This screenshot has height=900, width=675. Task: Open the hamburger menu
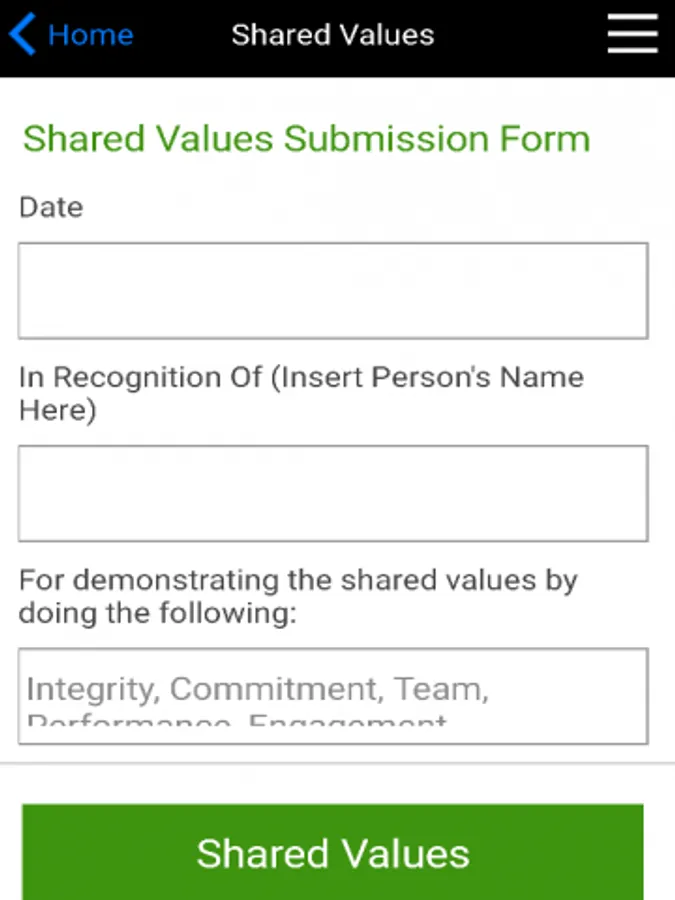(632, 36)
